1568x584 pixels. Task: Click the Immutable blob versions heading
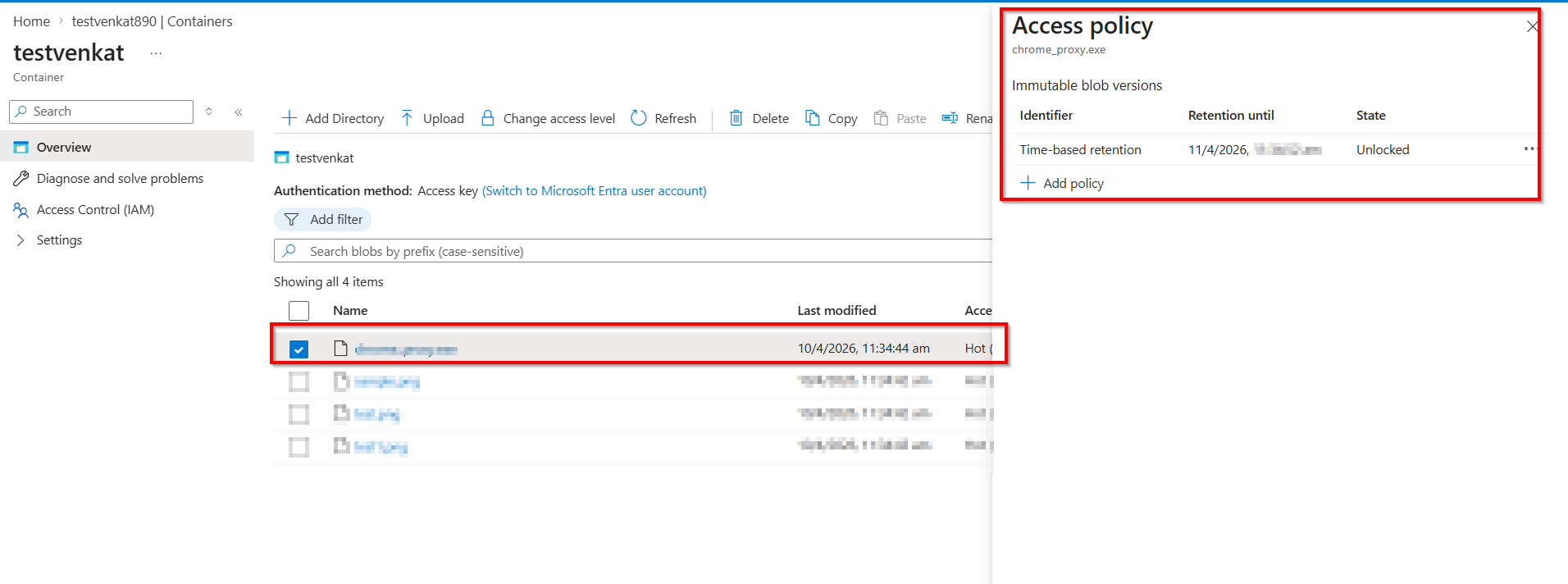click(1087, 85)
